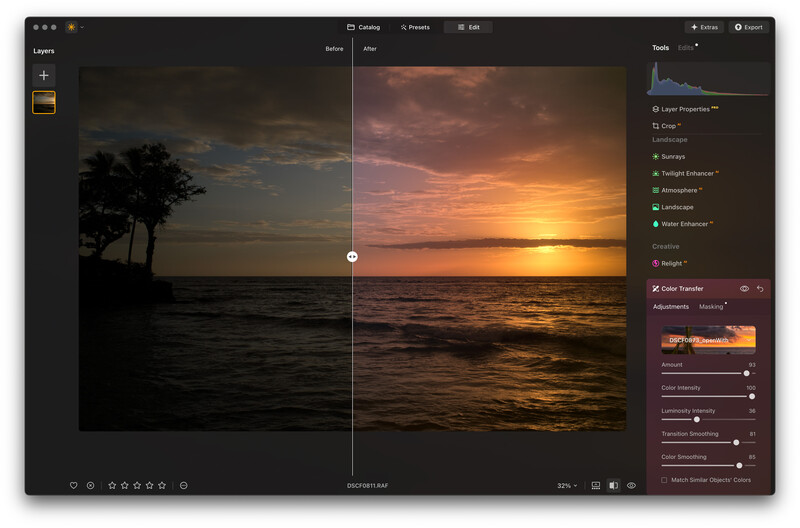Image resolution: width=800 pixels, height=528 pixels.
Task: Select the Edits panel tab
Action: pos(686,48)
